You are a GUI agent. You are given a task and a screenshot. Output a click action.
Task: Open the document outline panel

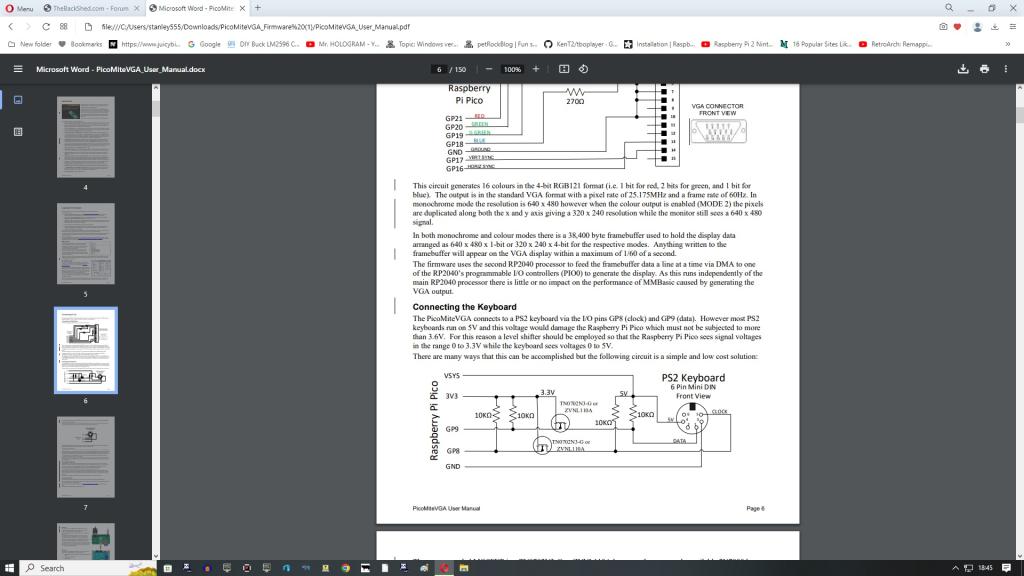click(x=17, y=131)
